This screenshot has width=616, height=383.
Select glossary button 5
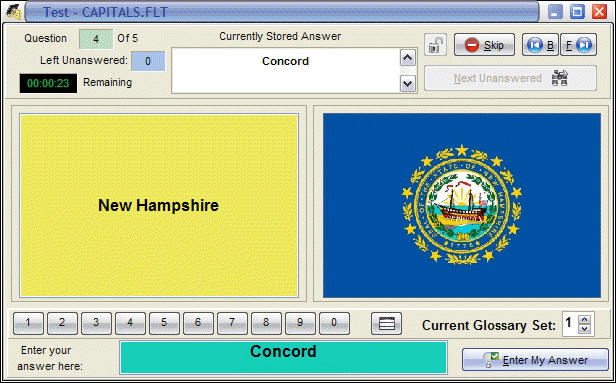164,324
